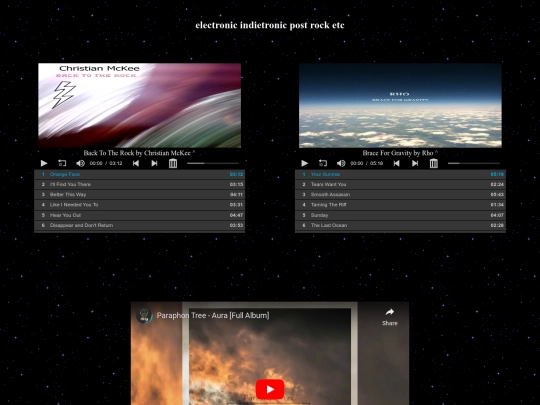Select track Orange Face
The image size is (540, 405).
click(x=139, y=174)
